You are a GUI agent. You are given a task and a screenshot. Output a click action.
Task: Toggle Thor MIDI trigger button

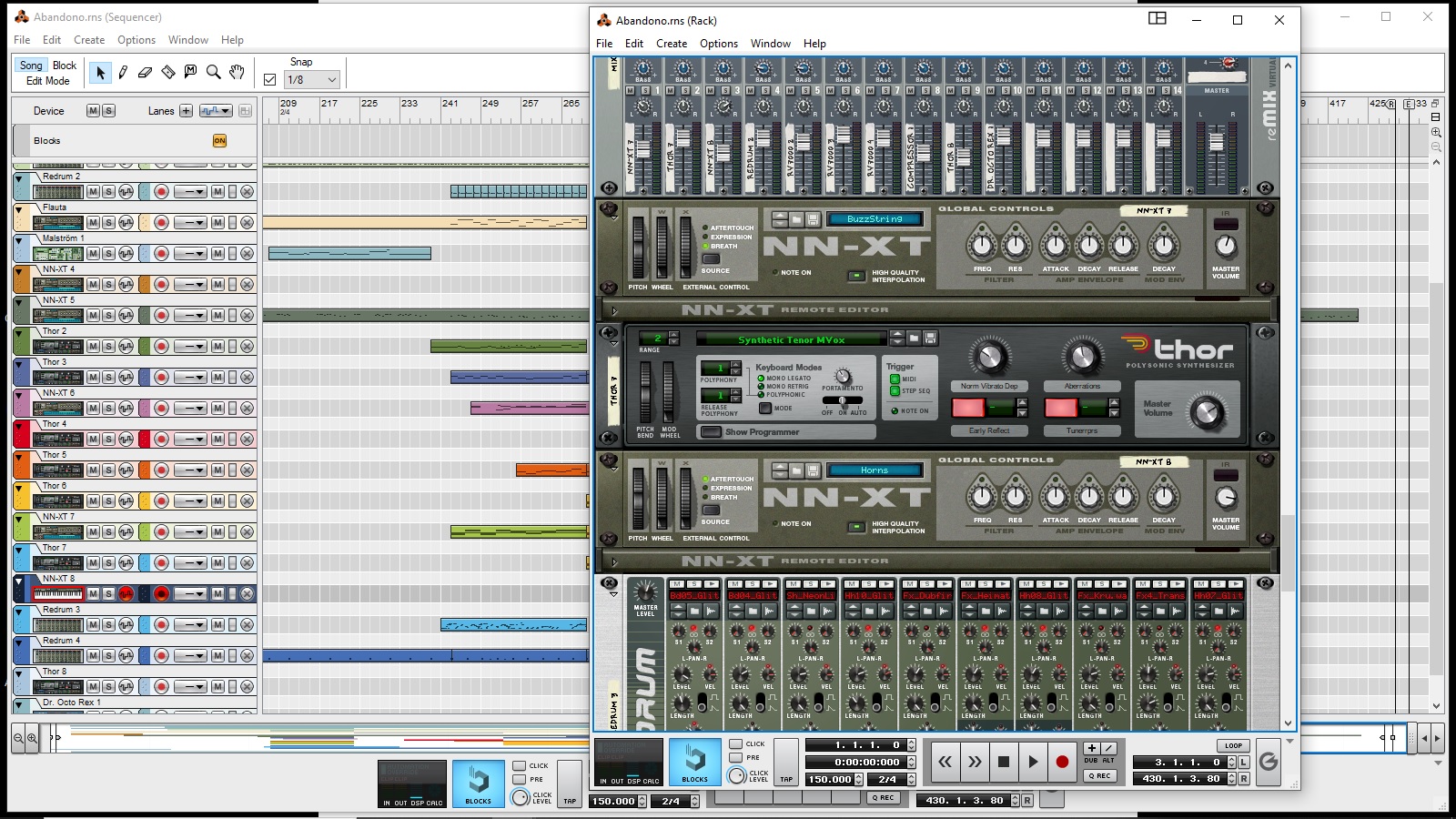click(895, 379)
